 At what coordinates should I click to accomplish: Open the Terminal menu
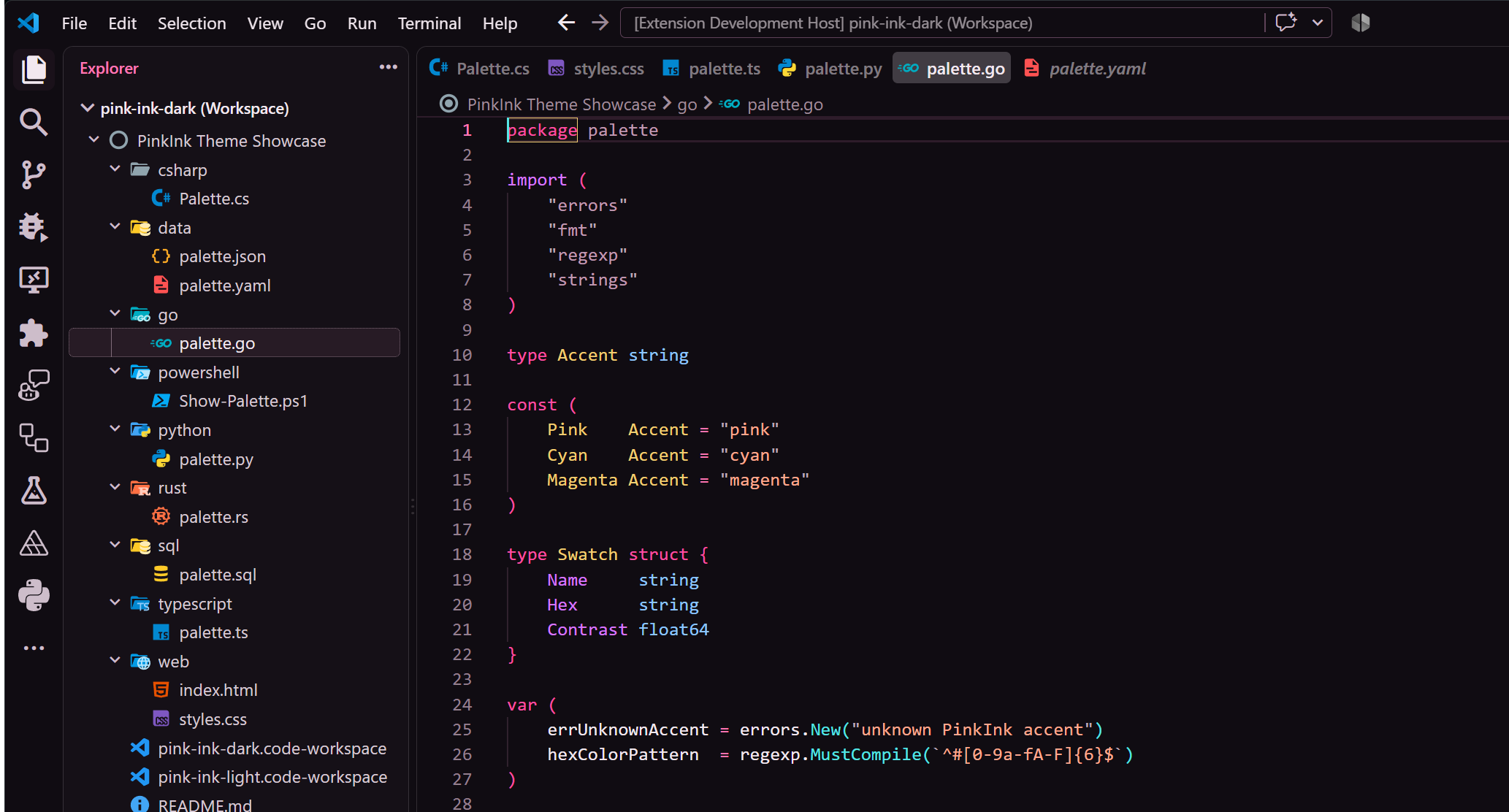coord(429,23)
